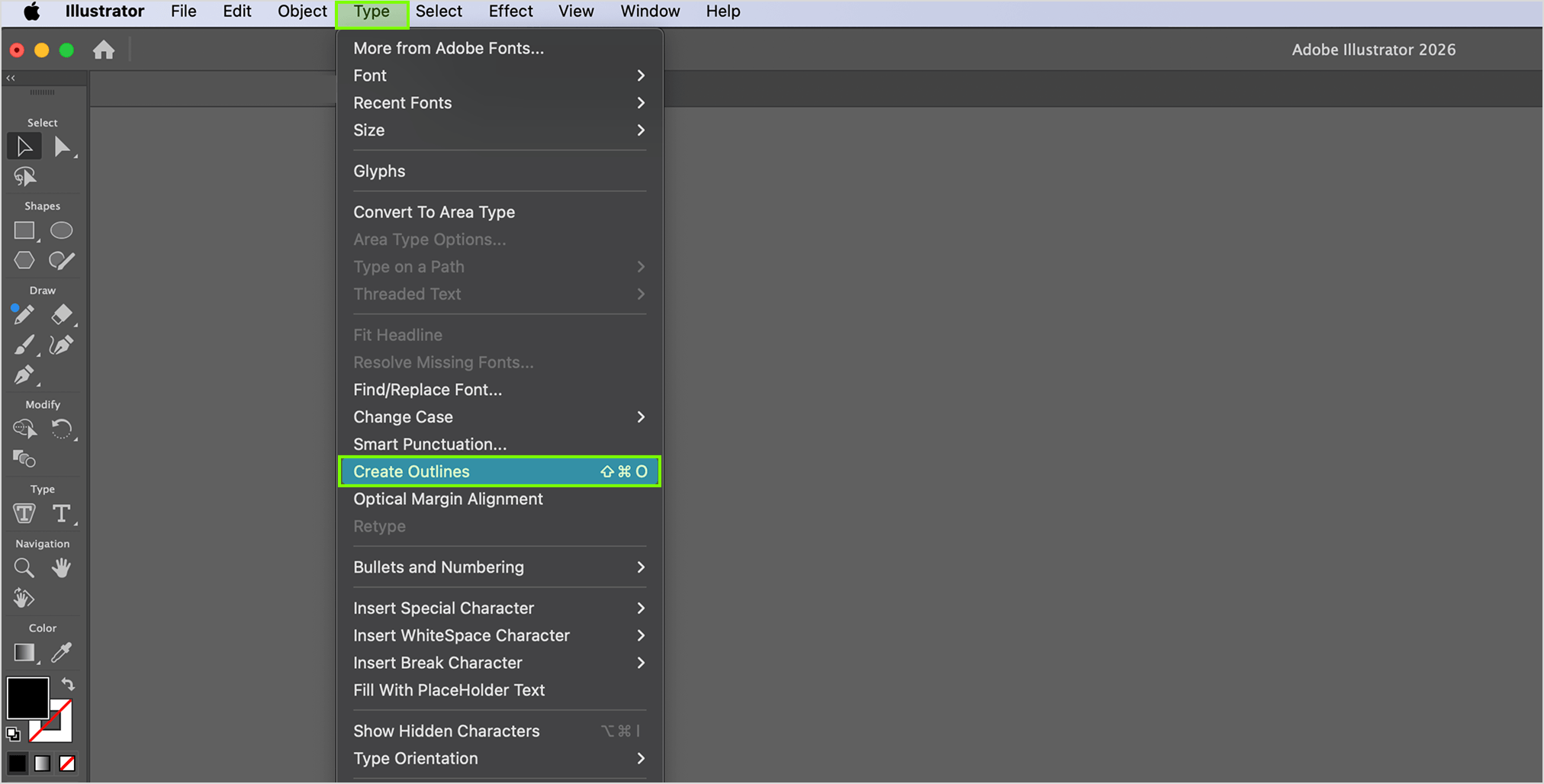
Task: Open the Edit menu
Action: pos(237,11)
